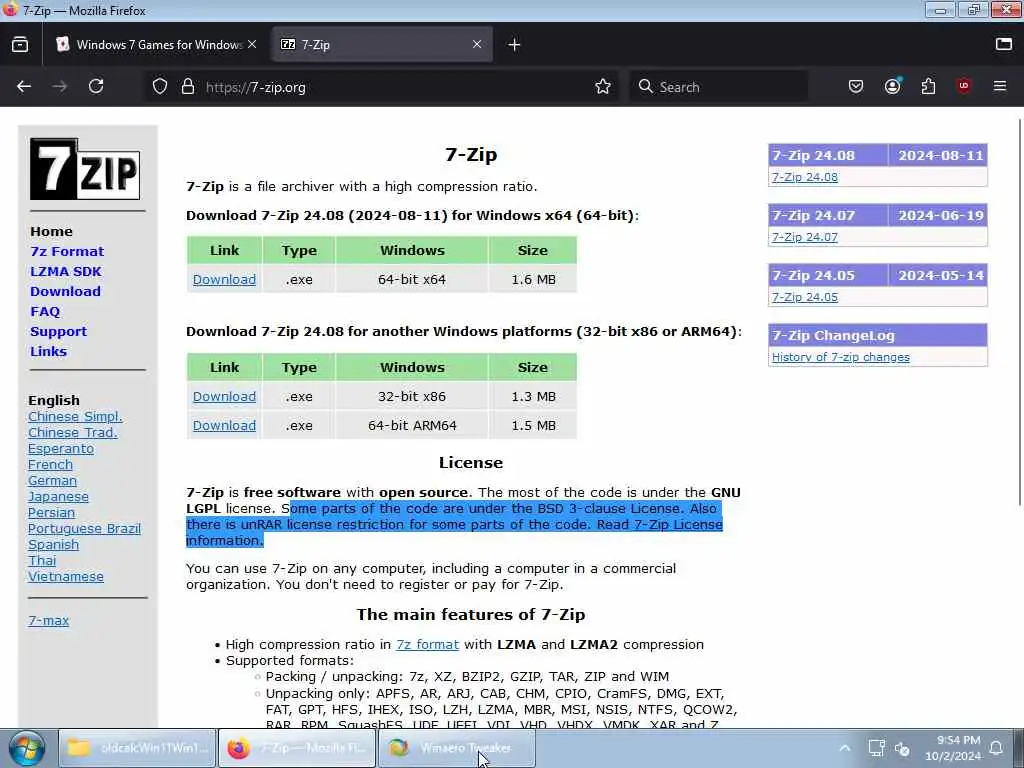The width and height of the screenshot is (1024, 768).
Task: Open the Links sidebar entry
Action: coord(48,351)
